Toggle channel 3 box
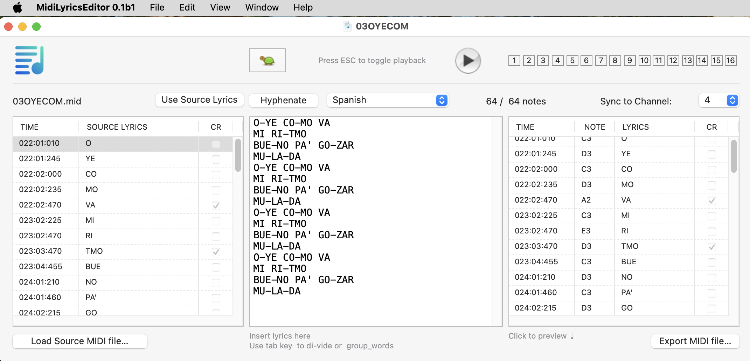750x361 pixels. tap(543, 60)
